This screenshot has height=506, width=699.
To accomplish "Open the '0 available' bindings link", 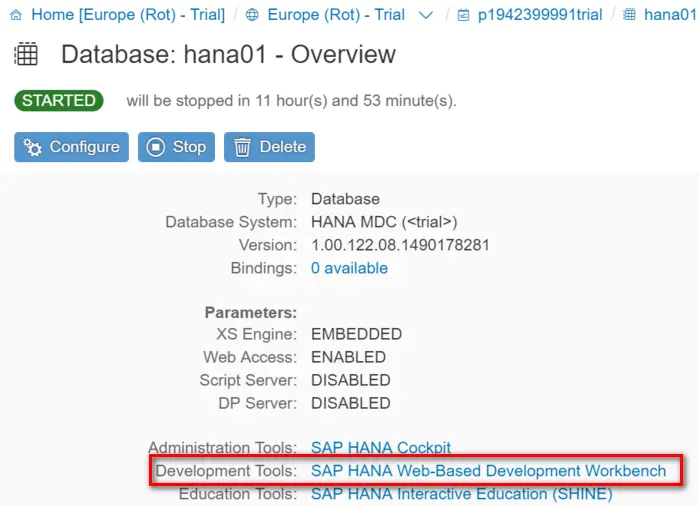I will pyautogui.click(x=350, y=268).
